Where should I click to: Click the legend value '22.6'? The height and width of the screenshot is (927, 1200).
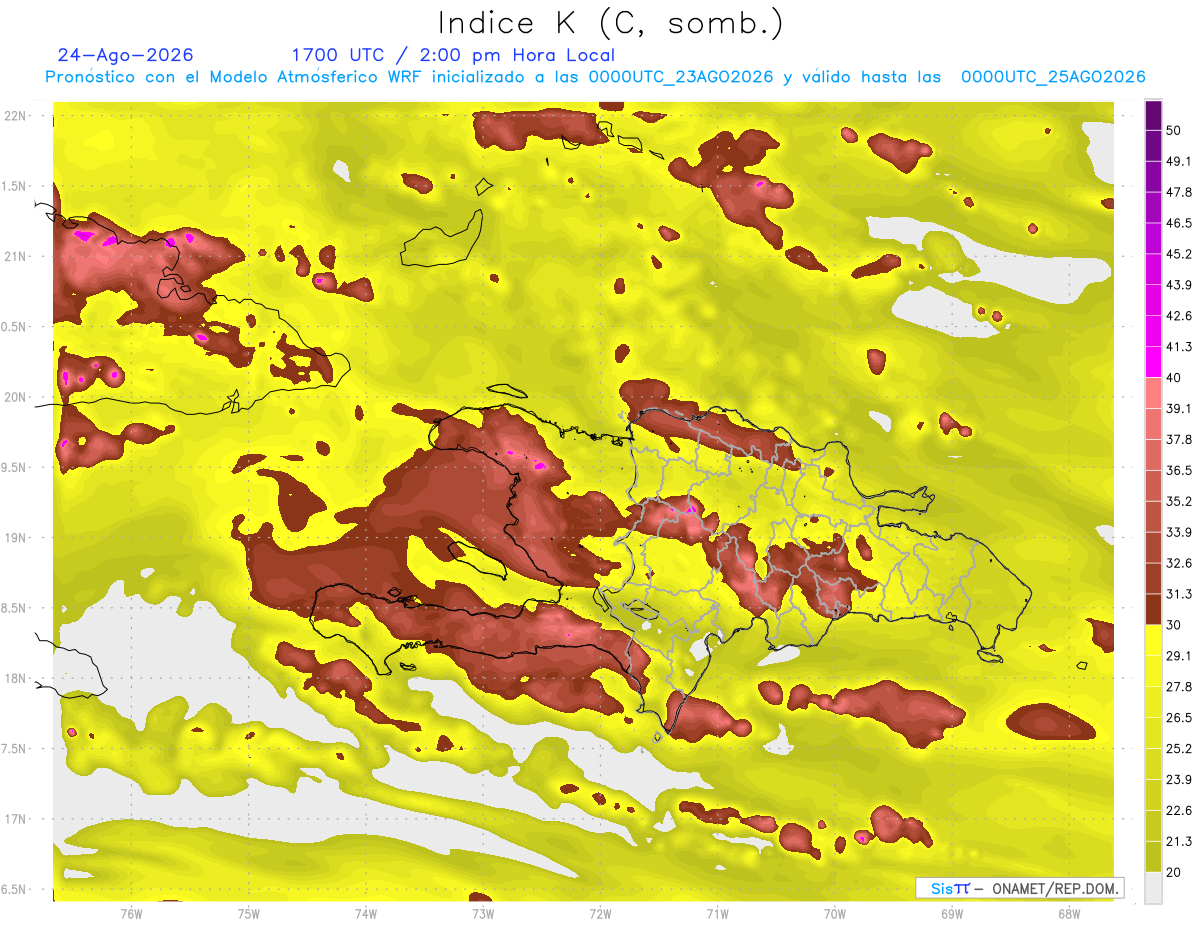pyautogui.click(x=1178, y=811)
